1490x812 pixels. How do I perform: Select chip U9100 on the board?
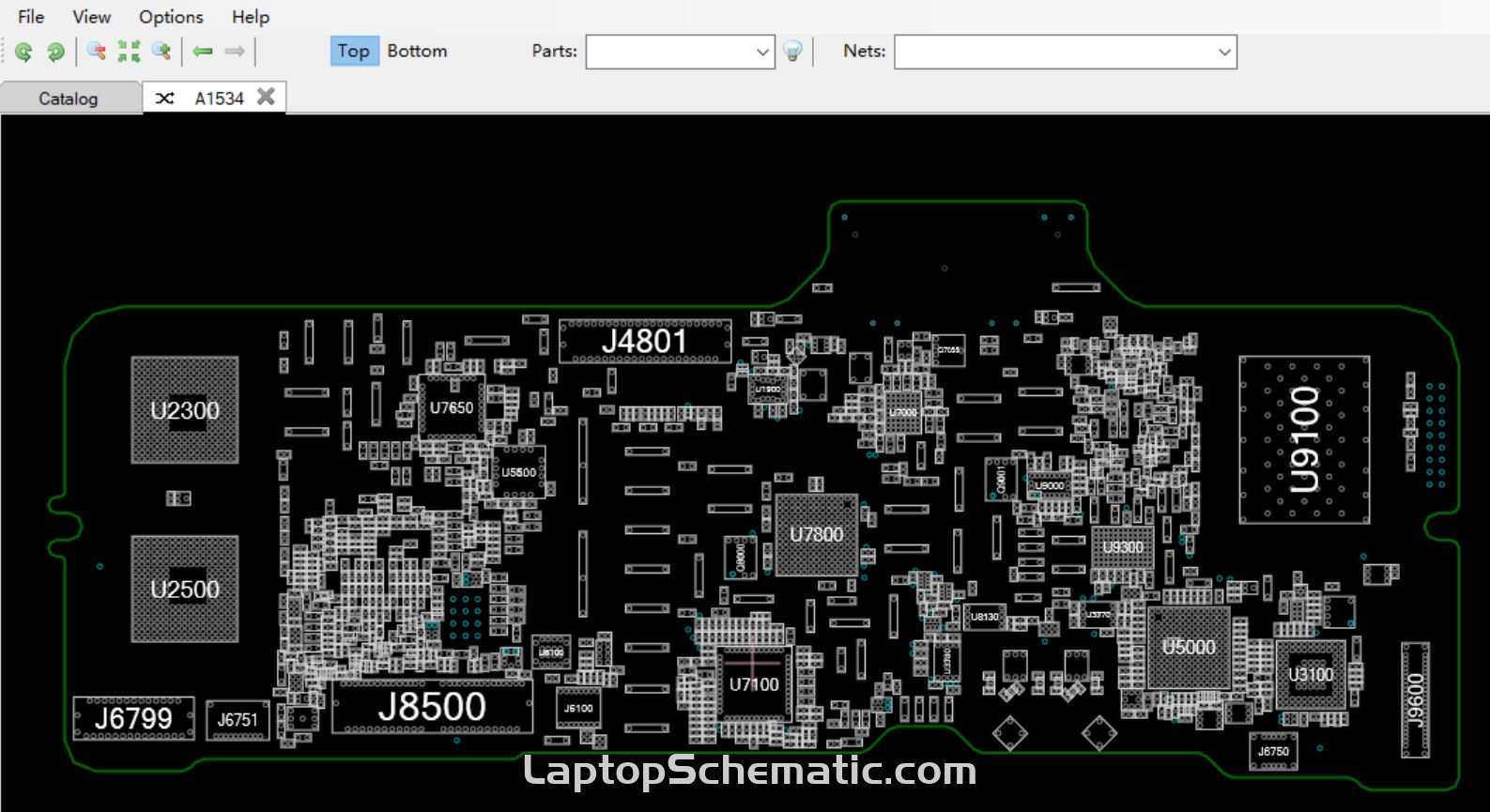[x=1304, y=439]
